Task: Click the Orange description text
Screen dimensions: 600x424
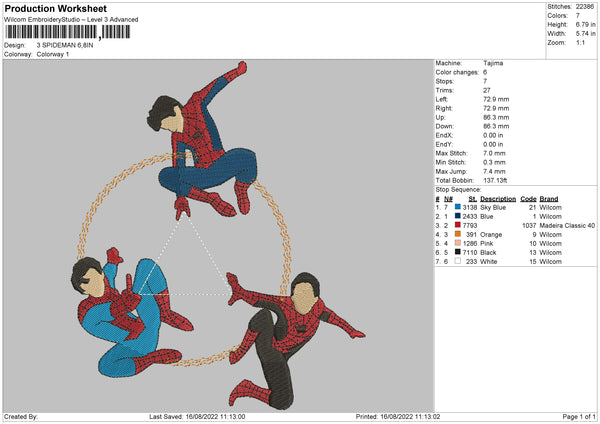Action: click(x=491, y=235)
